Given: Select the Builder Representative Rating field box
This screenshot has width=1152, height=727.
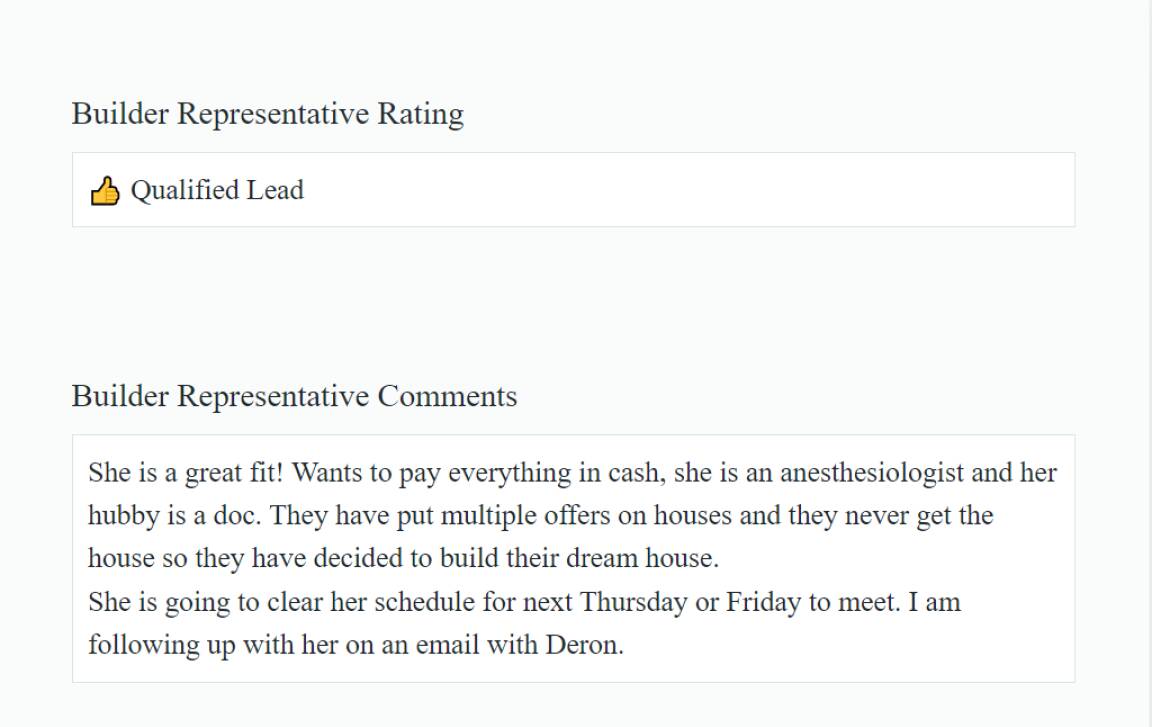Looking at the screenshot, I should click(573, 189).
